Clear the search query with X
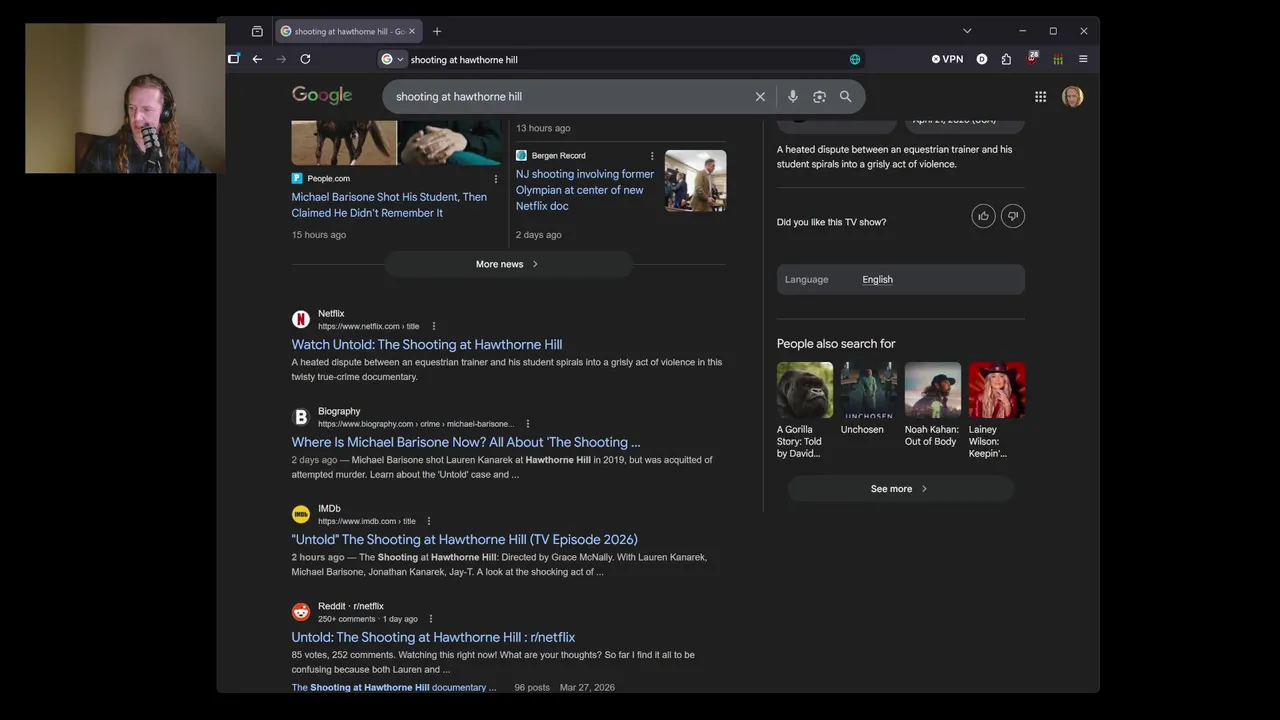Viewport: 1280px width, 720px height. [x=760, y=96]
